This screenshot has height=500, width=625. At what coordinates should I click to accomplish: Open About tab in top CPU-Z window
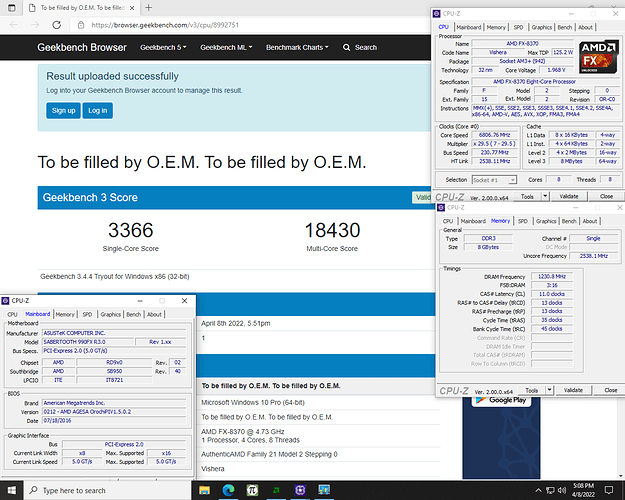click(585, 27)
